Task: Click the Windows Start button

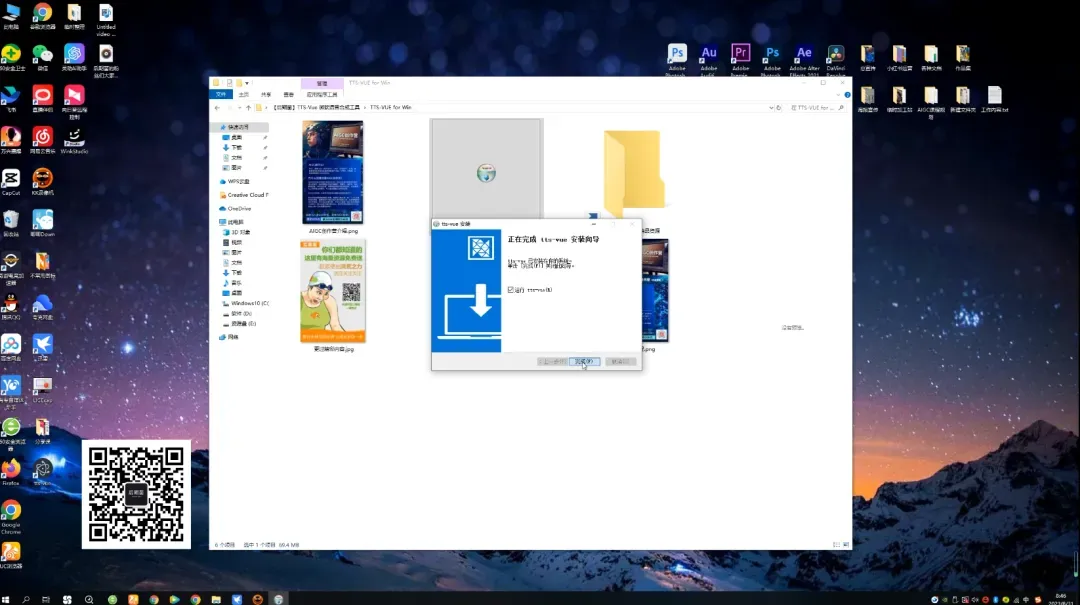Action: click(x=7, y=599)
